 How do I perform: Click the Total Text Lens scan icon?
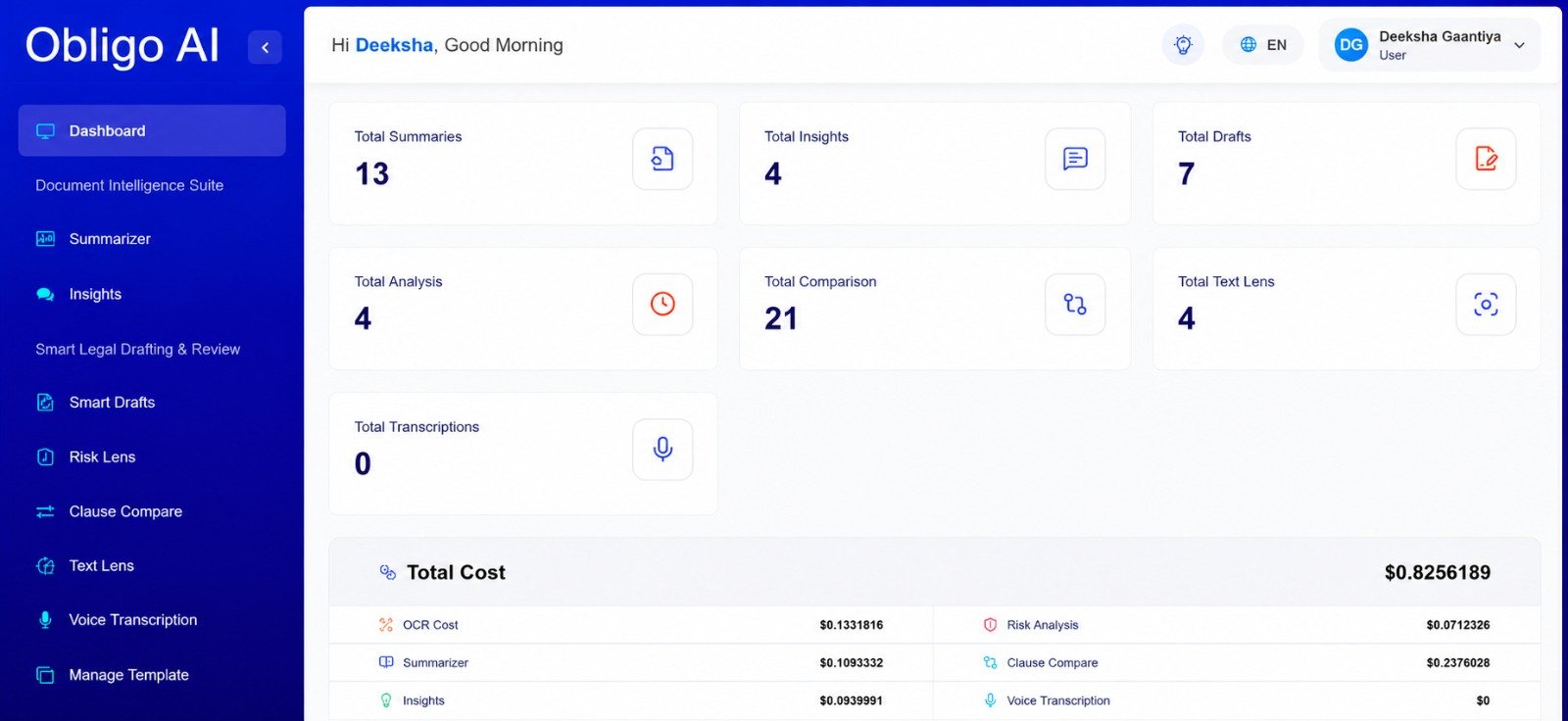[x=1486, y=305]
